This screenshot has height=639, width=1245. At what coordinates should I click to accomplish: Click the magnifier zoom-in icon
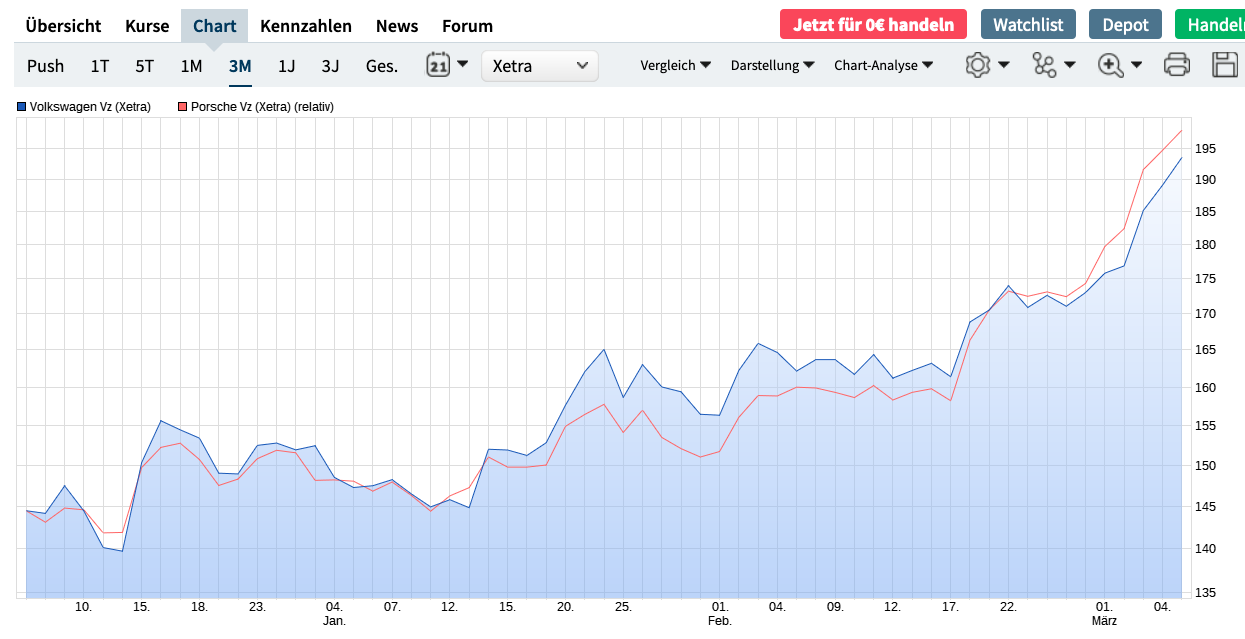pos(1111,65)
